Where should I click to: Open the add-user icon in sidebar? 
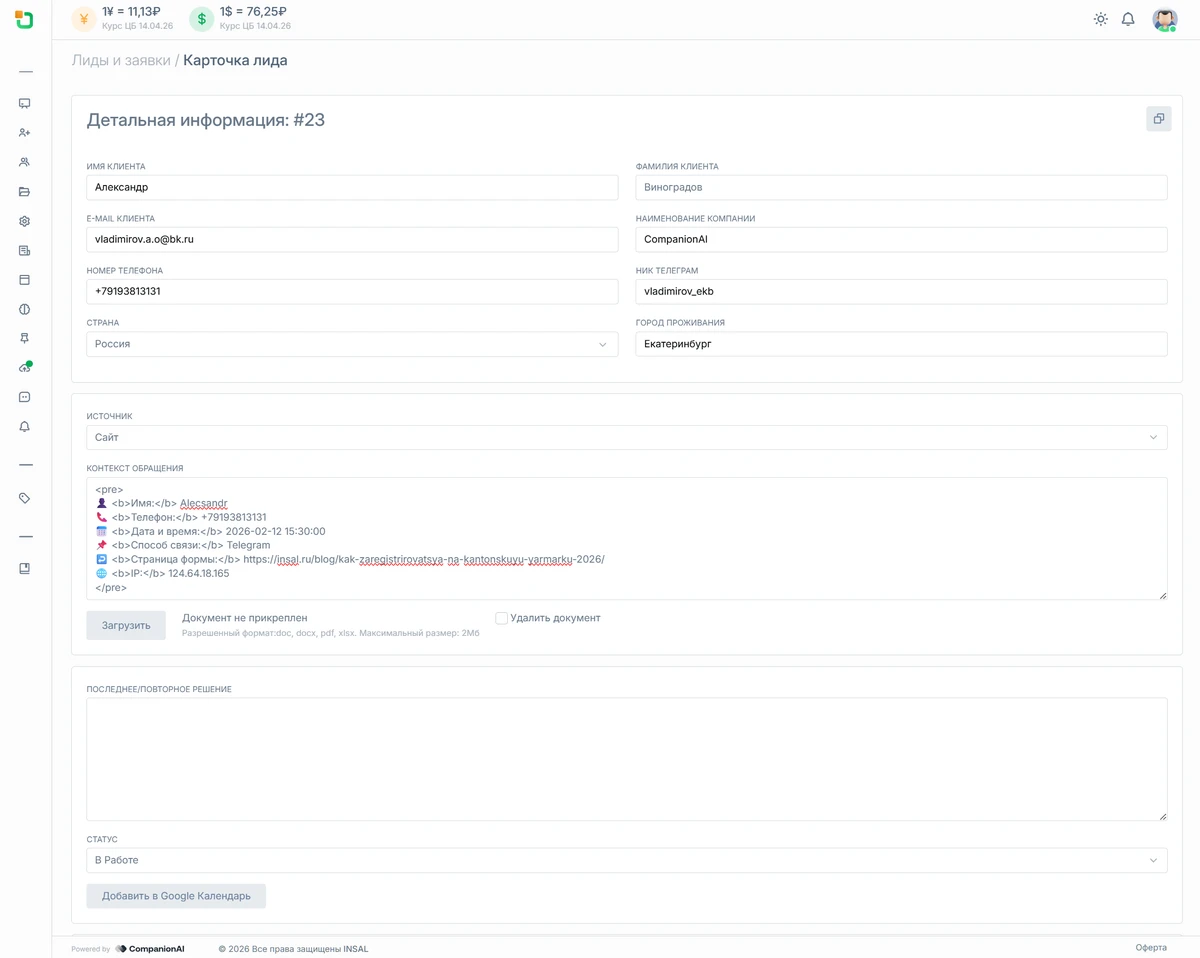25,132
